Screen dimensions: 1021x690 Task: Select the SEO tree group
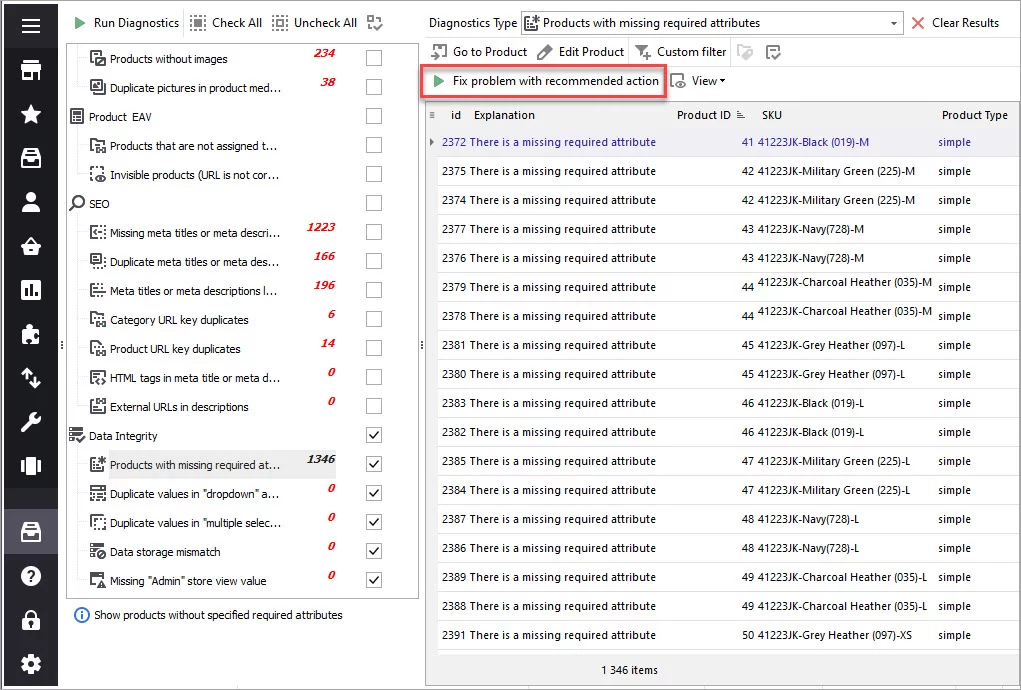click(x=99, y=204)
